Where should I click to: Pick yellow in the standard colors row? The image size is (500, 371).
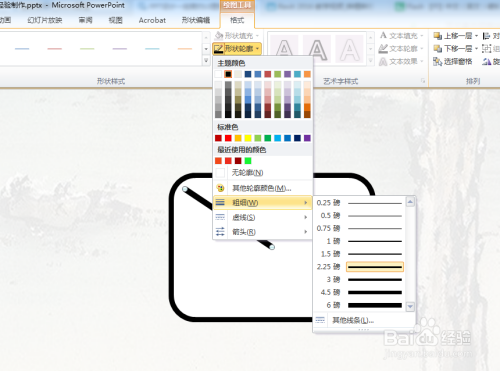pos(248,138)
